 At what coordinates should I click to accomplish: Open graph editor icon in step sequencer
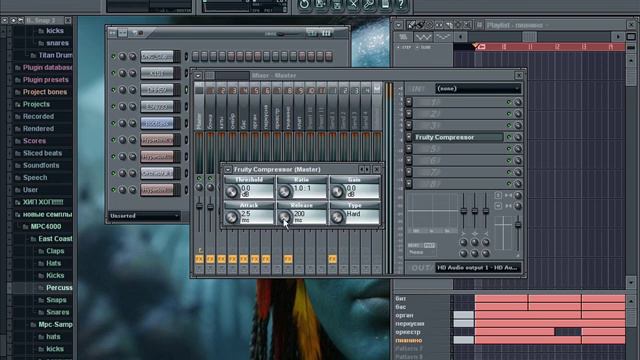coord(312,33)
